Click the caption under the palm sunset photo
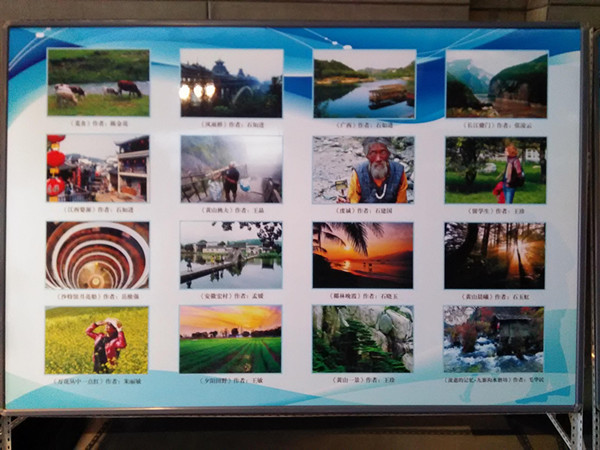600x450 pixels. pos(361,296)
